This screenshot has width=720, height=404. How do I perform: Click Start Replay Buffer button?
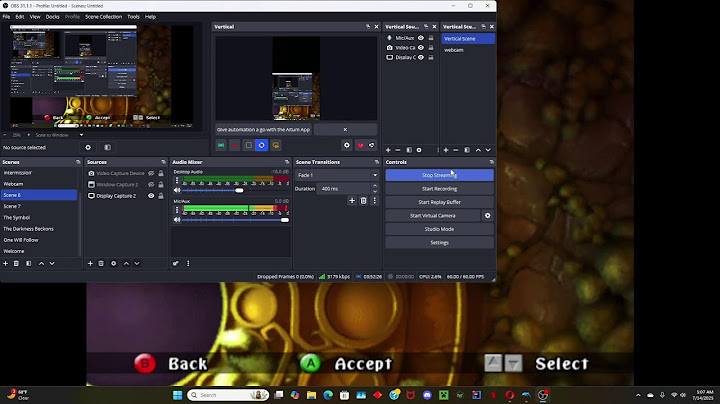coord(439,202)
